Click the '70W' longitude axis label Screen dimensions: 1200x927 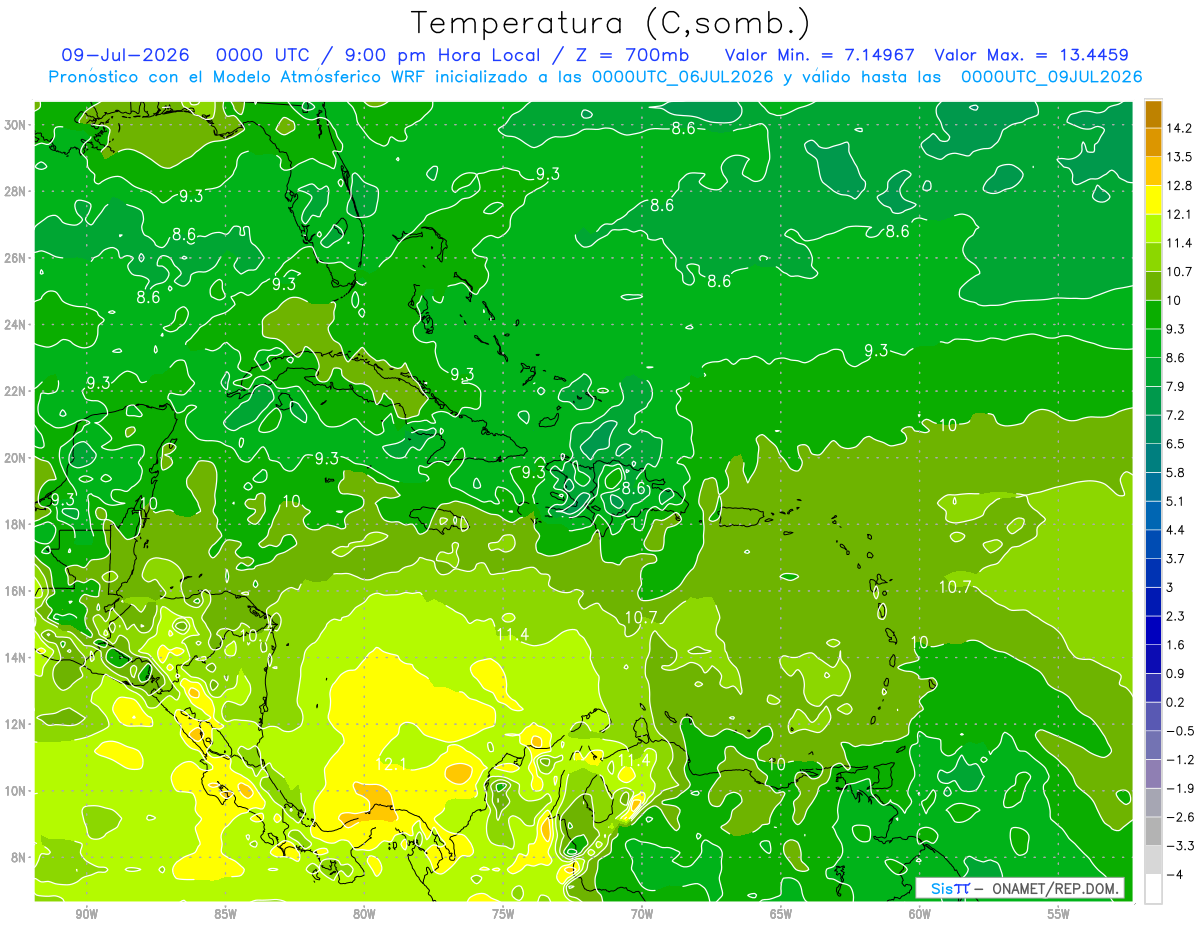tap(642, 914)
